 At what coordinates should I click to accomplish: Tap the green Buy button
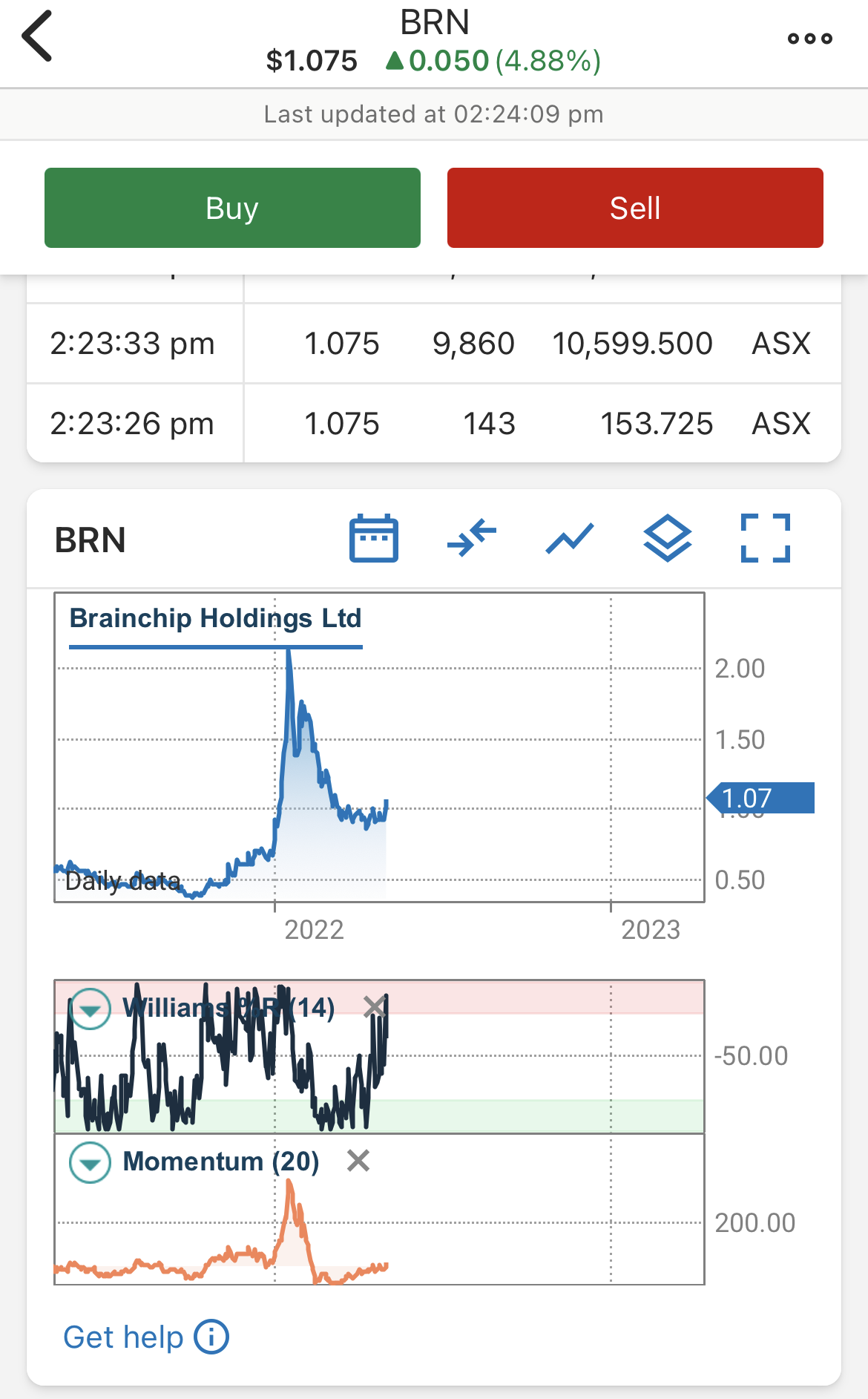click(232, 208)
